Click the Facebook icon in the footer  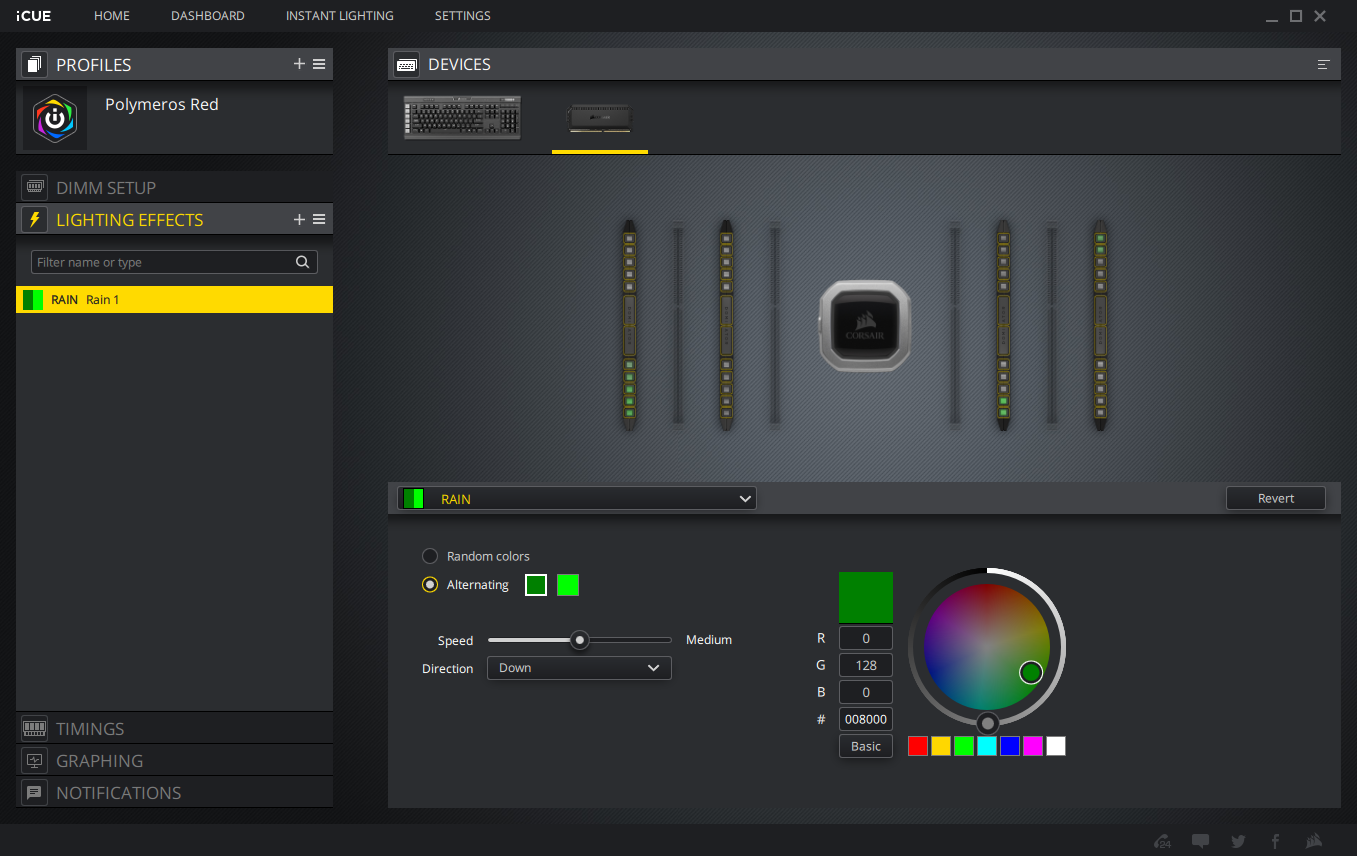point(1275,841)
